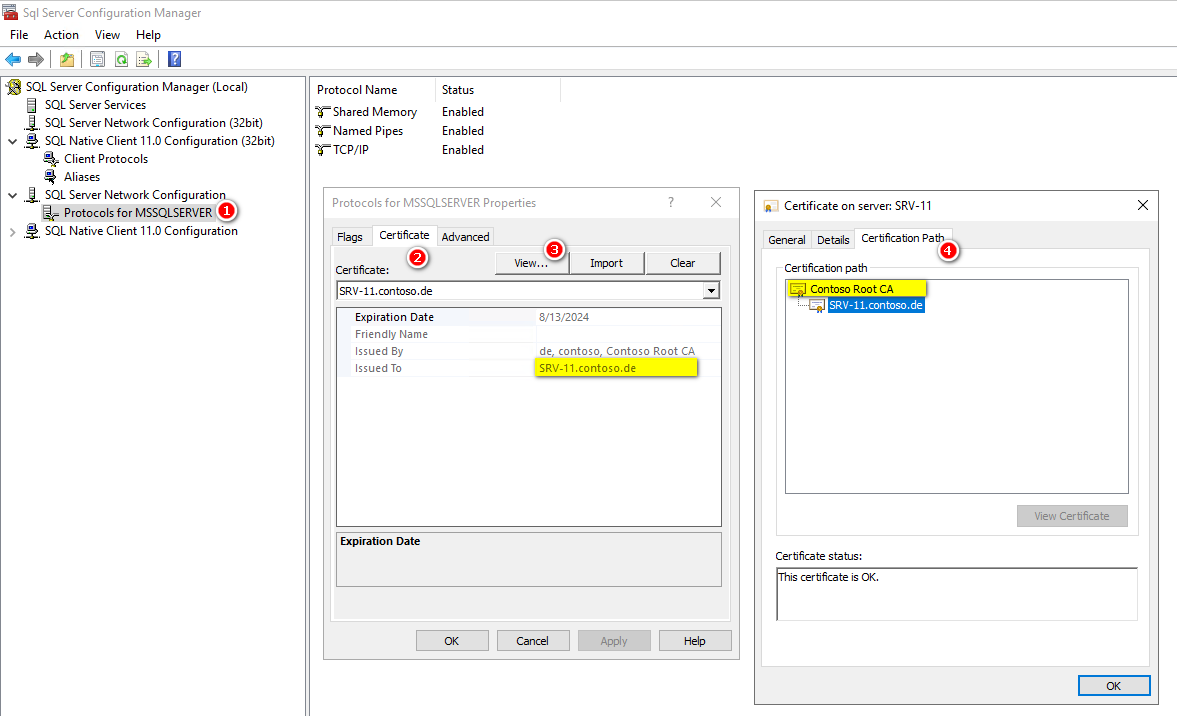The image size is (1177, 716).
Task: Open the Certificate selection dropdown arrow
Action: tap(711, 290)
